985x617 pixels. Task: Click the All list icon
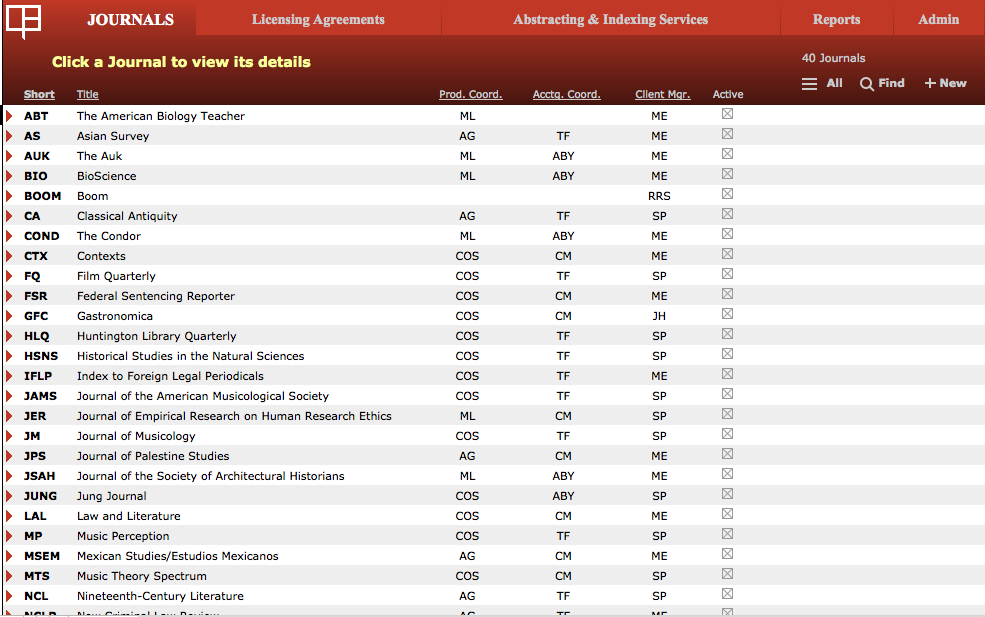click(809, 84)
